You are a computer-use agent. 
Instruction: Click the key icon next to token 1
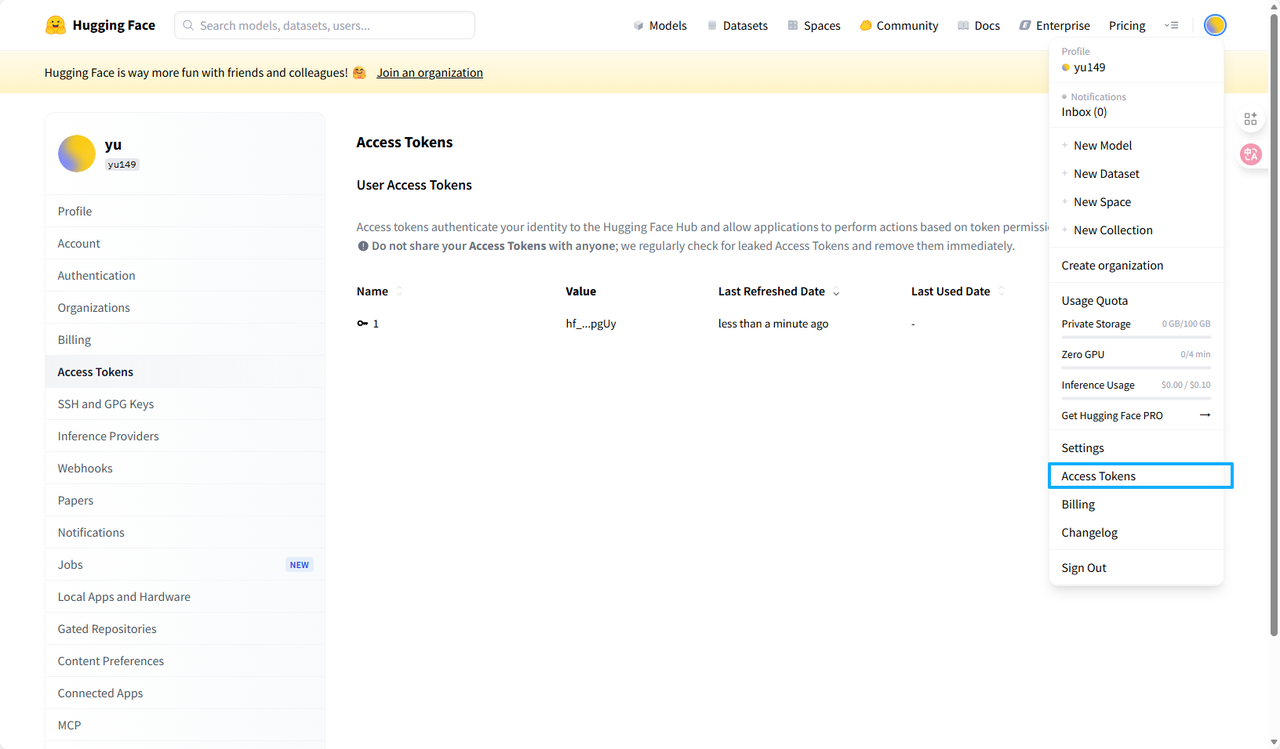[x=362, y=324]
